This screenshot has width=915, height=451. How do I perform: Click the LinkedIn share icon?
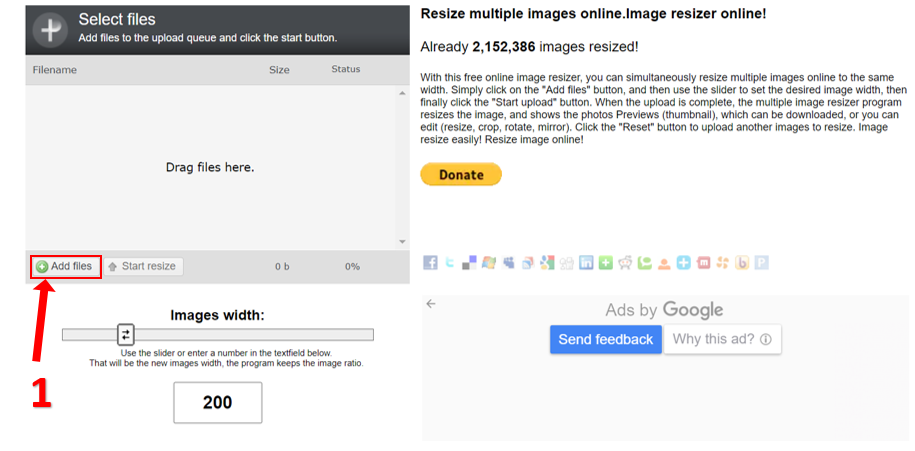pos(586,263)
